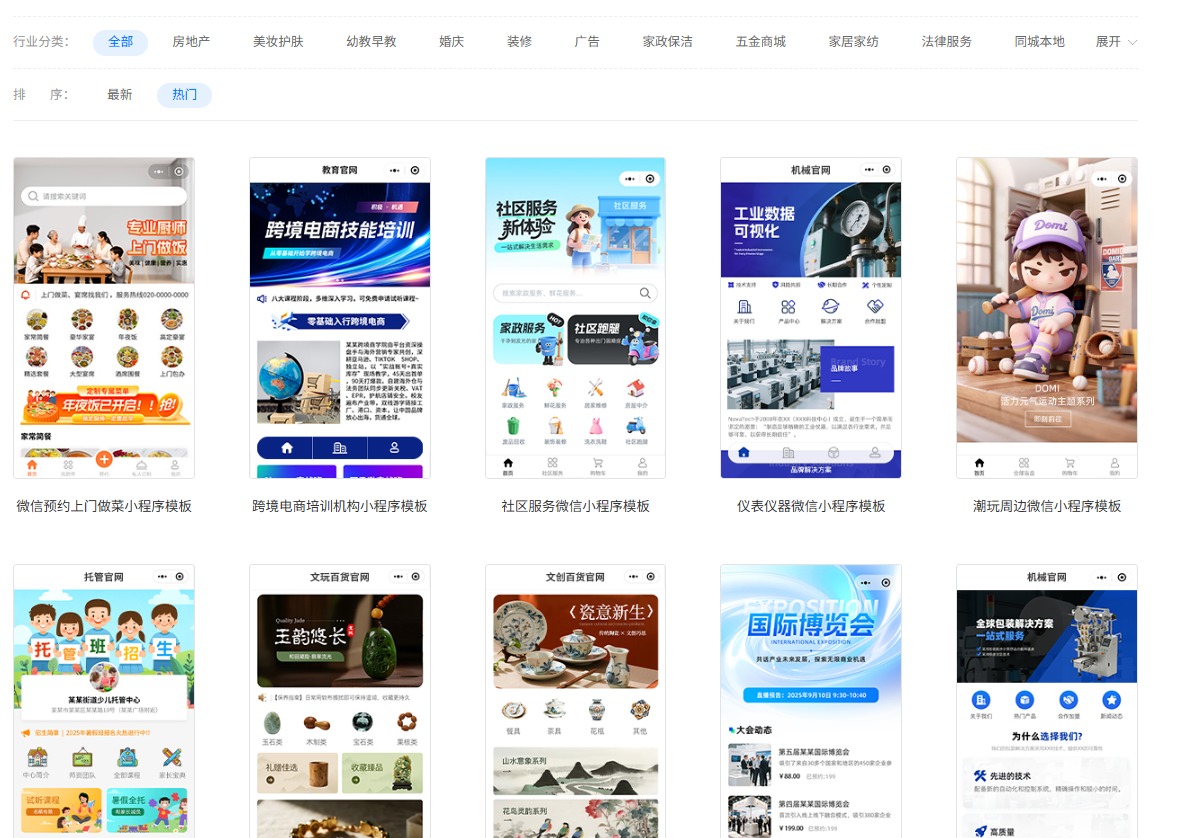Click 社区服务微信小程序模板 preview thumbnail
Screen dimensions: 1177x838
click(575, 318)
